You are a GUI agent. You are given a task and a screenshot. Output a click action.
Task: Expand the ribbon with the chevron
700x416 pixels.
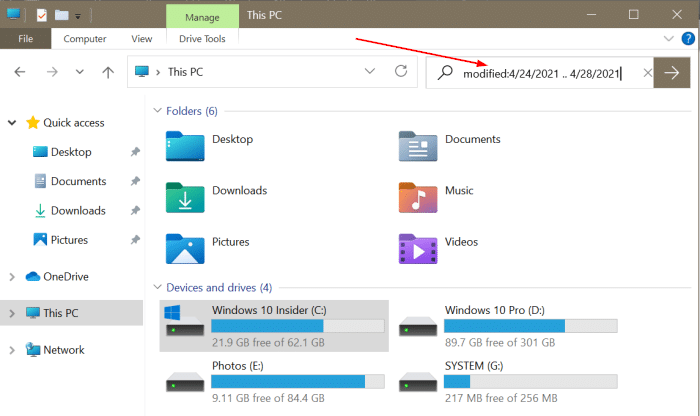click(x=668, y=39)
